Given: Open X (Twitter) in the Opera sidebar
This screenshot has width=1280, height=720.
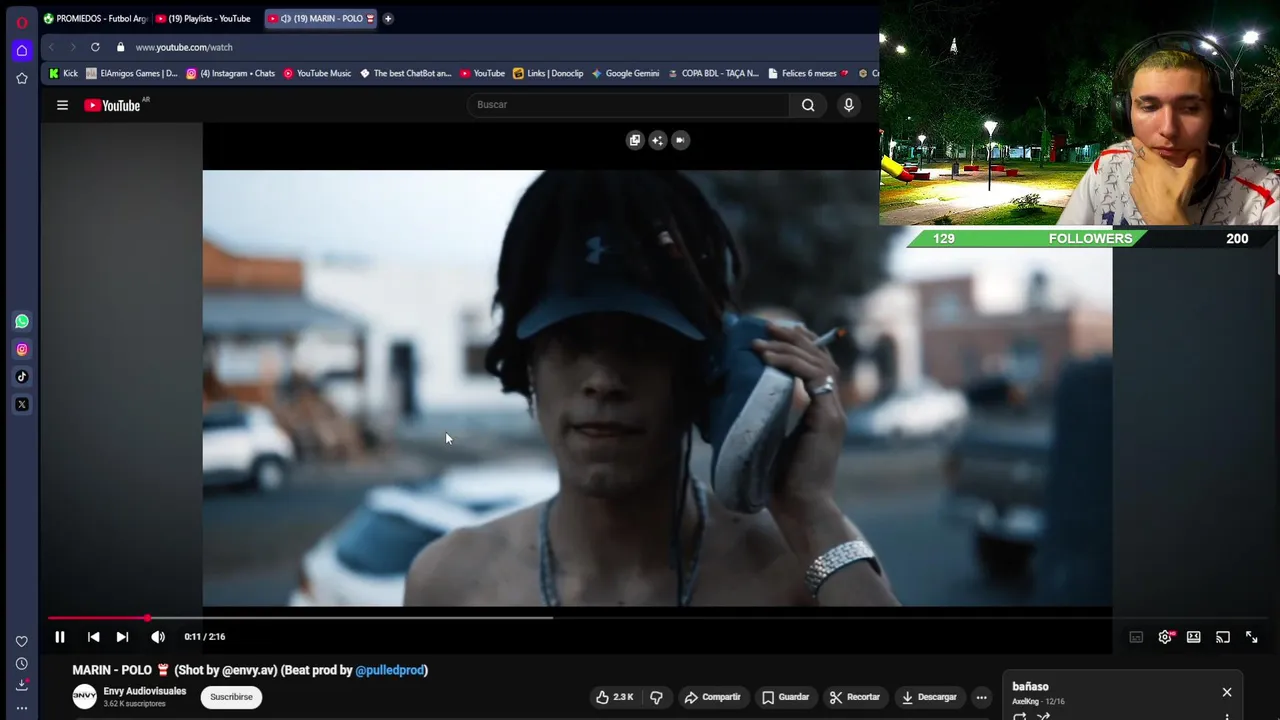Looking at the screenshot, I should 22,405.
